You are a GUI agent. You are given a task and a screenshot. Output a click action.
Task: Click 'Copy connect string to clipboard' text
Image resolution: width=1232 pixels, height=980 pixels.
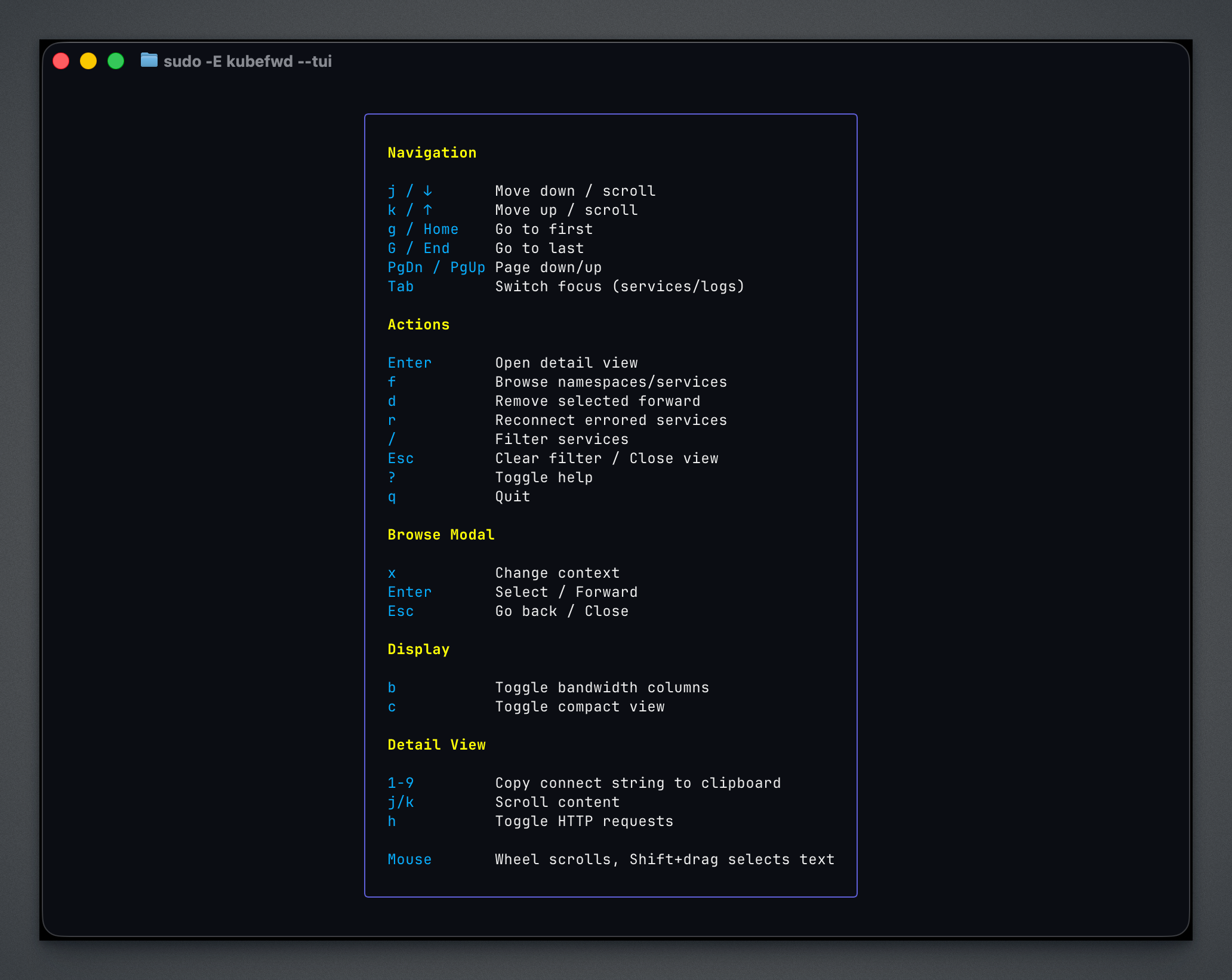637,783
